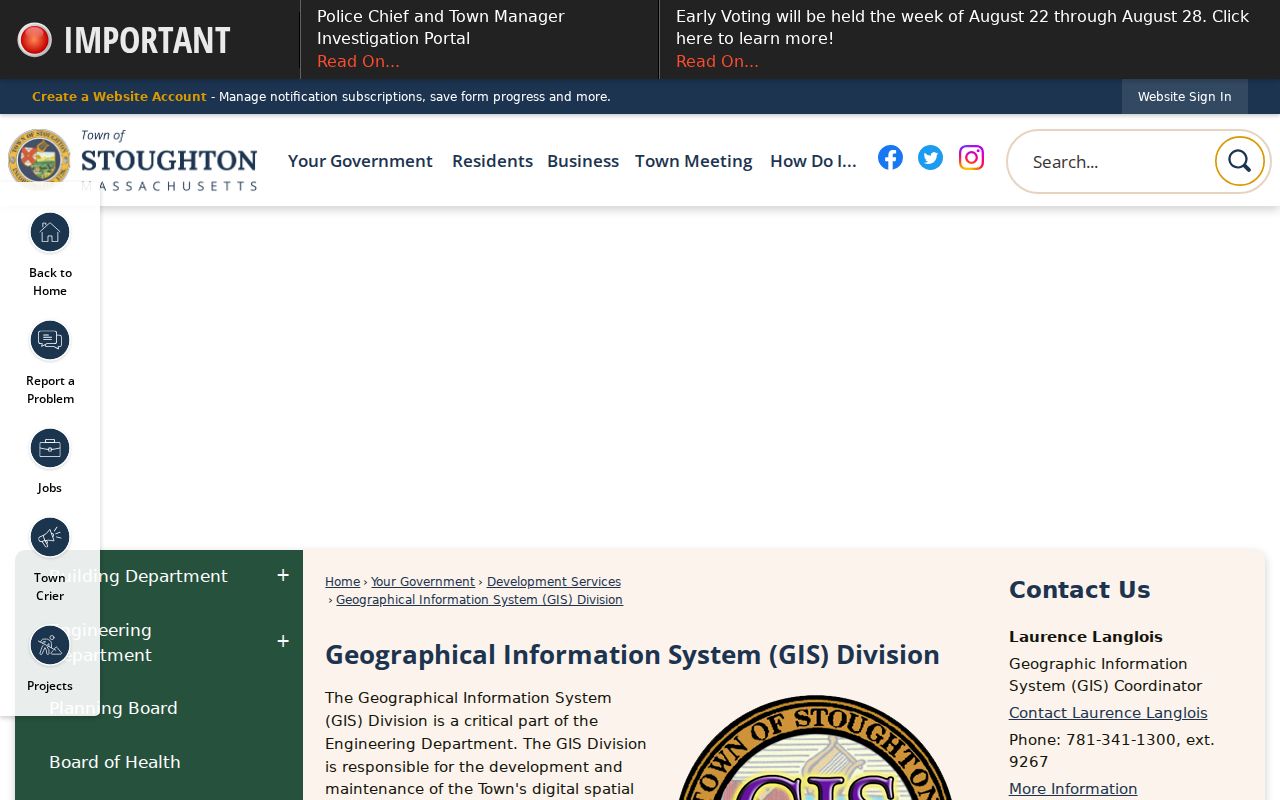This screenshot has height=800, width=1280.
Task: Click the Contact Us heading
Action: (1079, 590)
